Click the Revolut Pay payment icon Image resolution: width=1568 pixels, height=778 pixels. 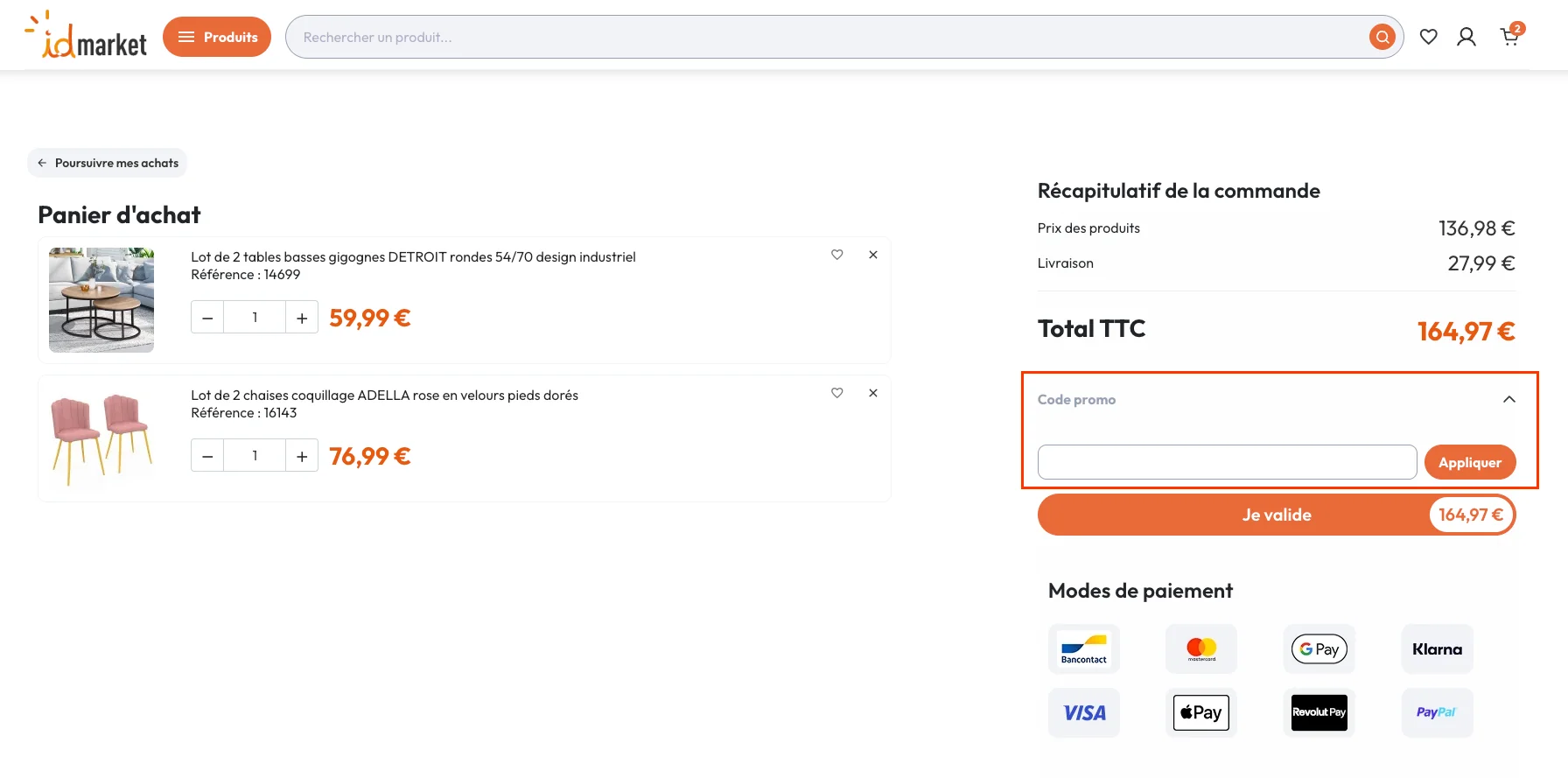pyautogui.click(x=1319, y=712)
